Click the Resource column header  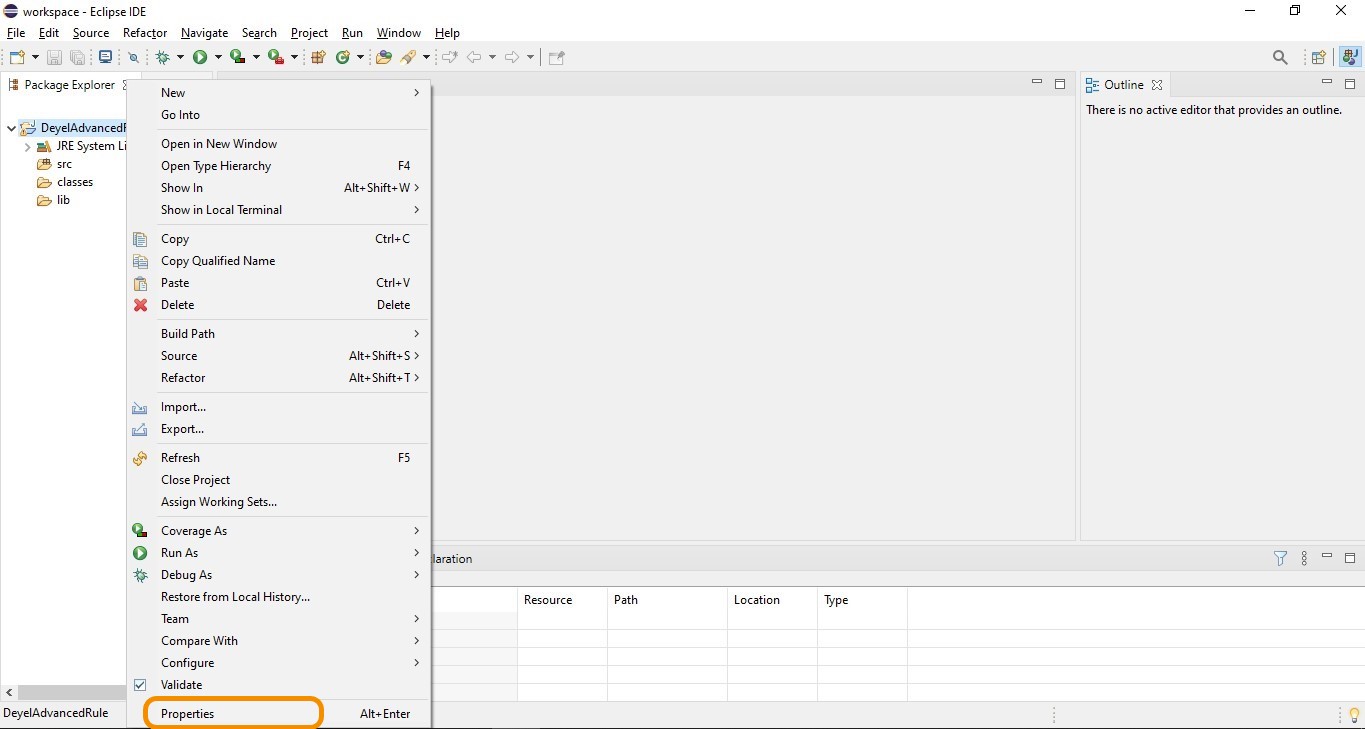(x=562, y=600)
